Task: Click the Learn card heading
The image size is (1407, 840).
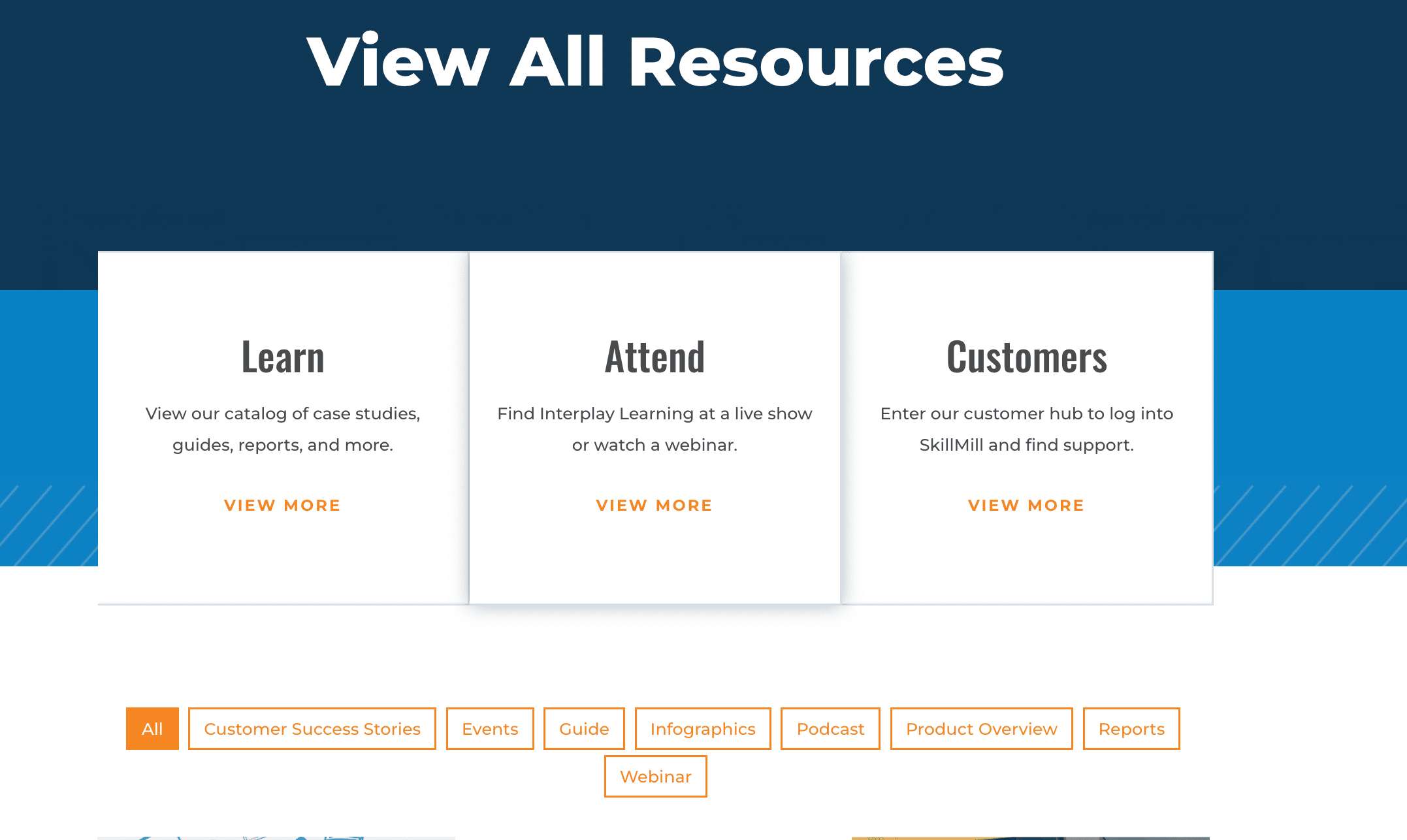Action: click(282, 356)
